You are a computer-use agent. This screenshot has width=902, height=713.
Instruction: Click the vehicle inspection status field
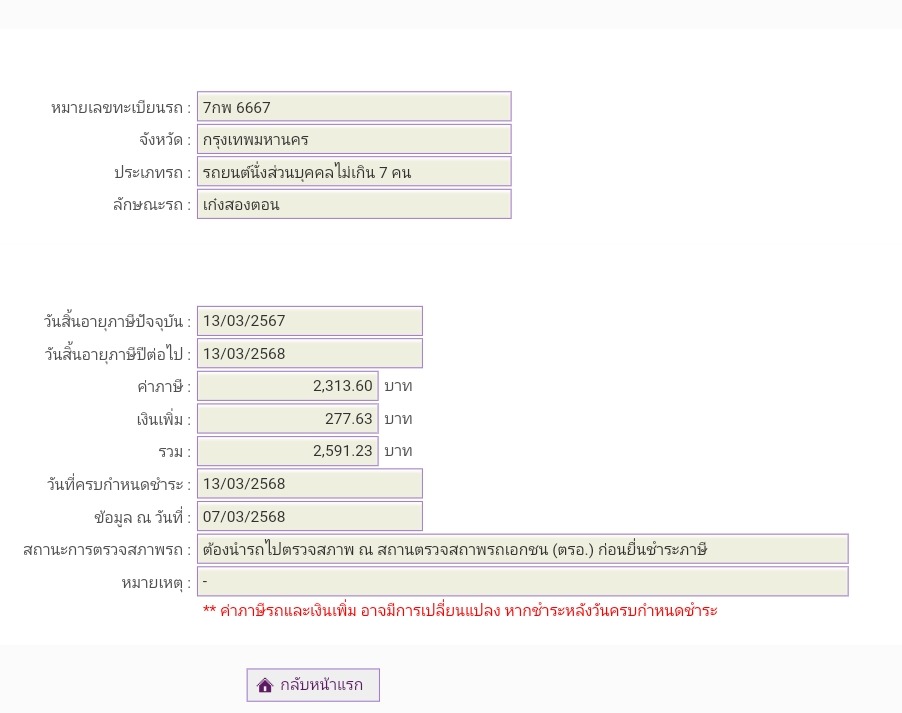pyautogui.click(x=522, y=549)
